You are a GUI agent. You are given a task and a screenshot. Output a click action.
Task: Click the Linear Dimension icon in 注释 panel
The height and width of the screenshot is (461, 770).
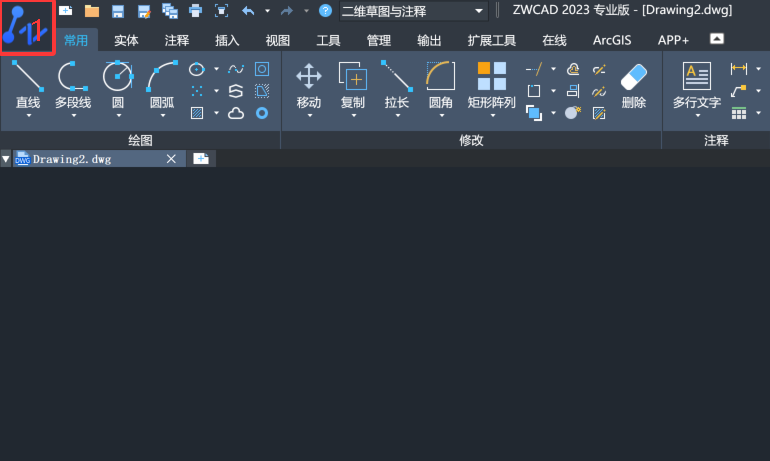coord(739,69)
